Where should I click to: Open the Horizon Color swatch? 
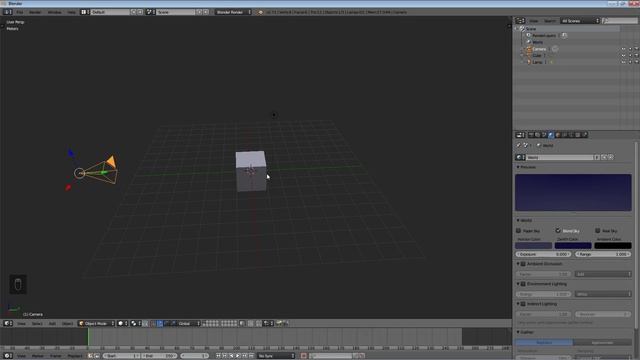click(x=533, y=246)
